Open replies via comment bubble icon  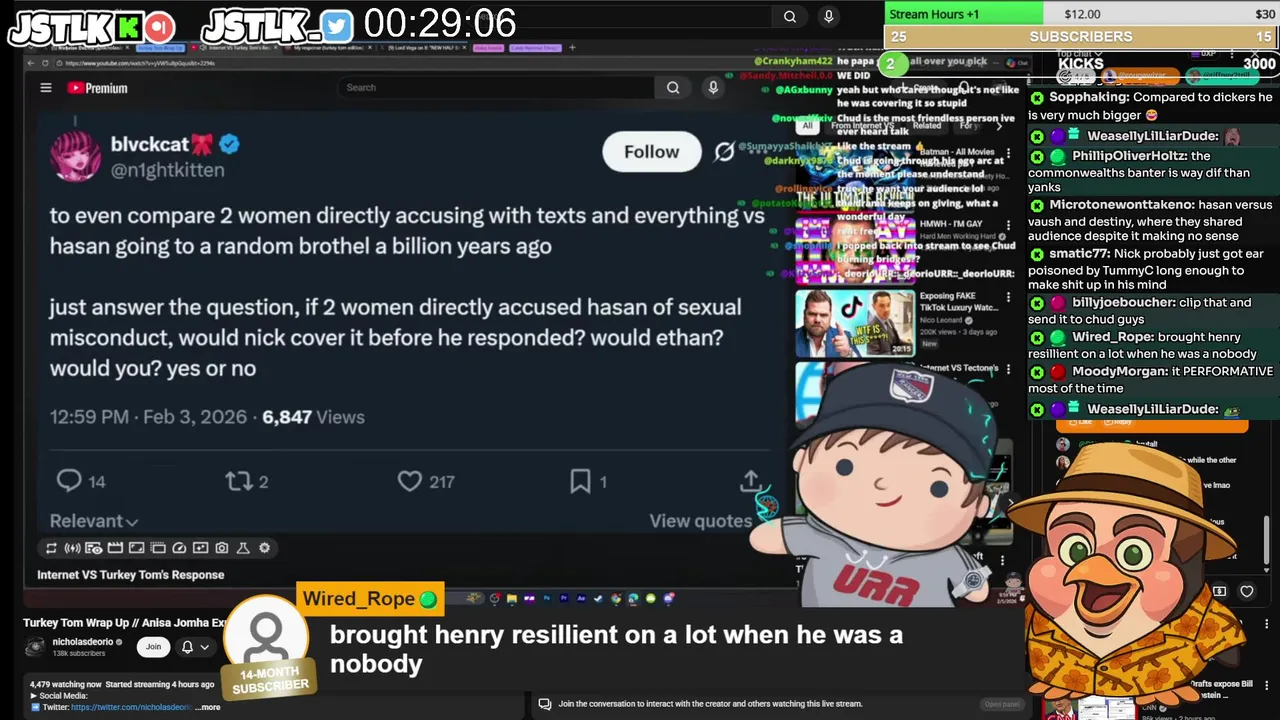(68, 481)
